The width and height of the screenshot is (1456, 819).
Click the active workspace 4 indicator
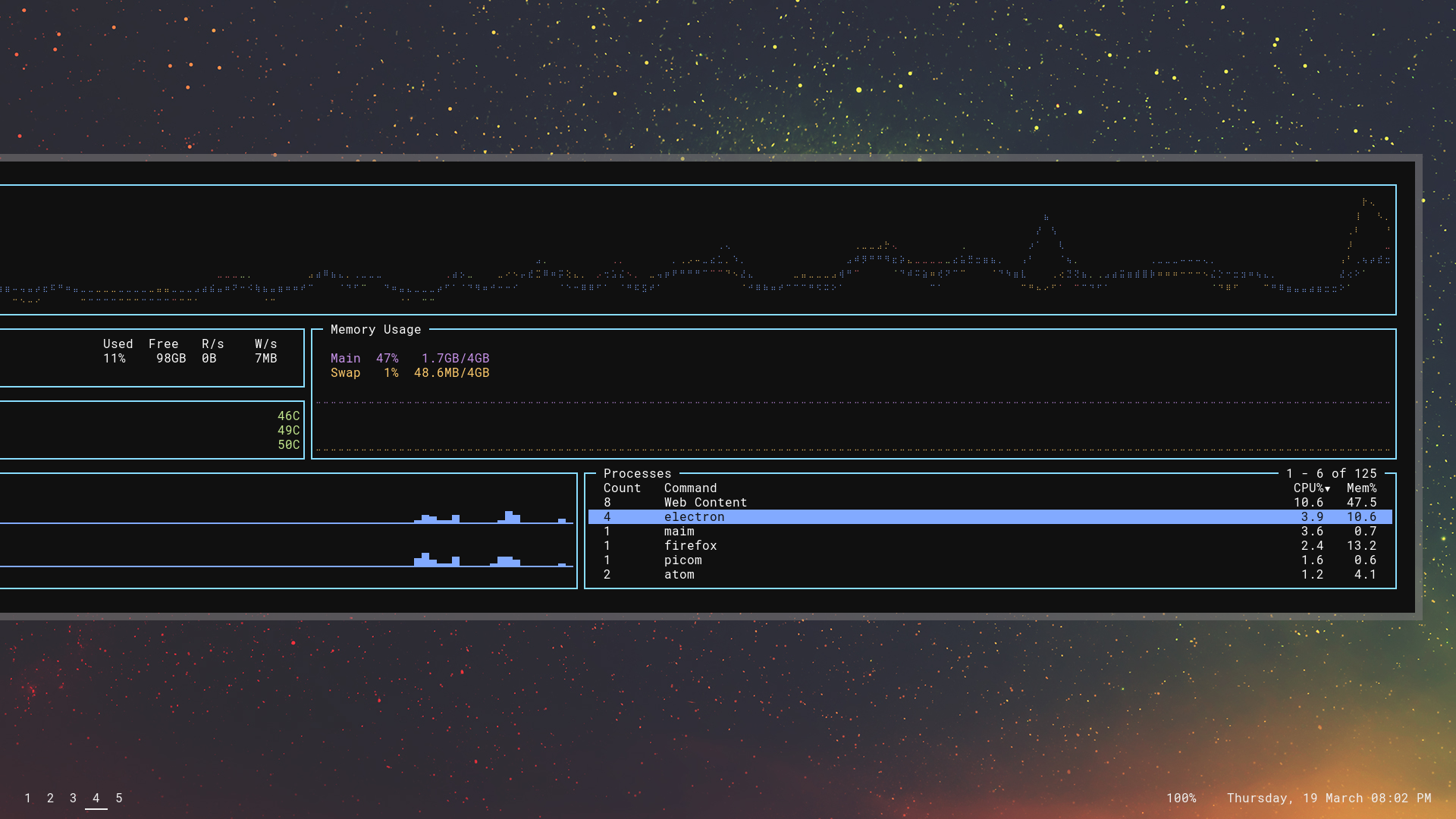coord(96,798)
